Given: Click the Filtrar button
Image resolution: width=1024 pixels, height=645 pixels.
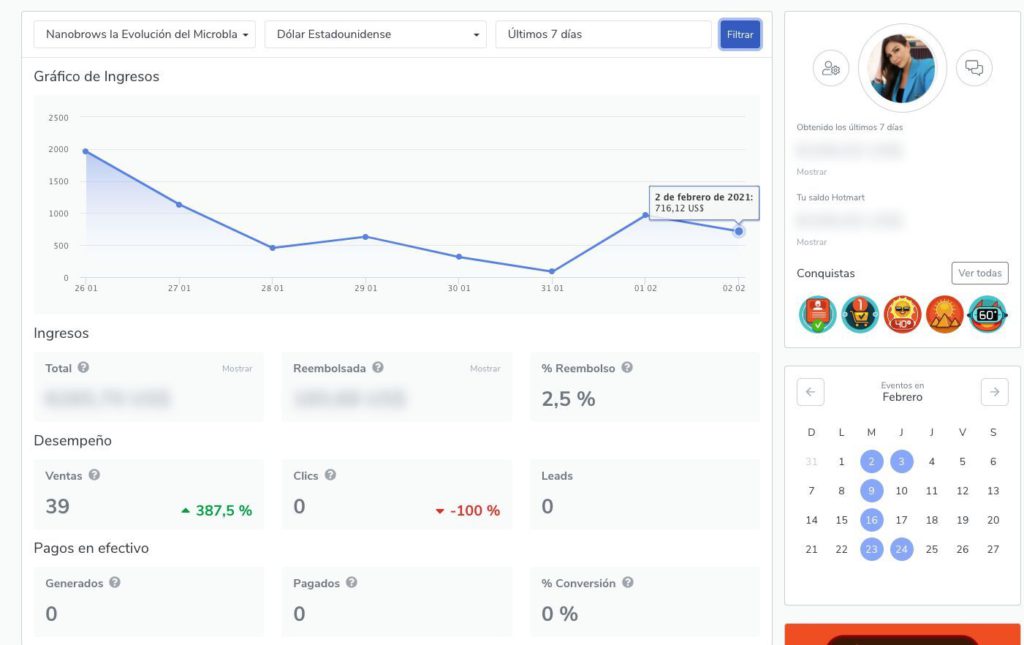Looking at the screenshot, I should (740, 35).
